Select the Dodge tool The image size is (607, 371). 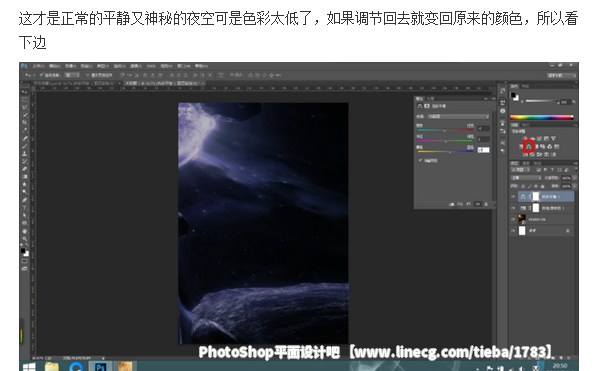pos(25,192)
